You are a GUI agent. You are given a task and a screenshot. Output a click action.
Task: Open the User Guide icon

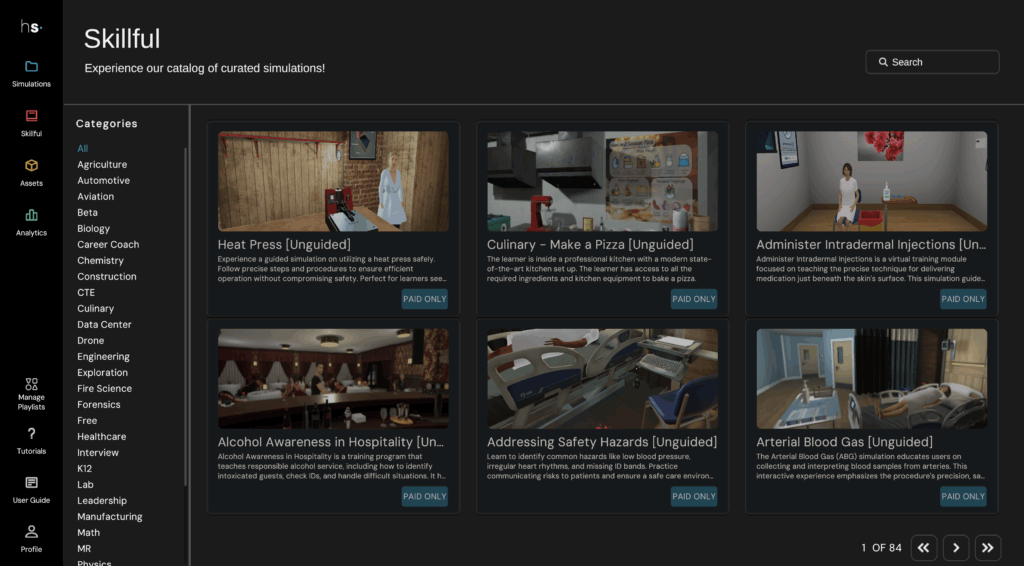point(31,483)
